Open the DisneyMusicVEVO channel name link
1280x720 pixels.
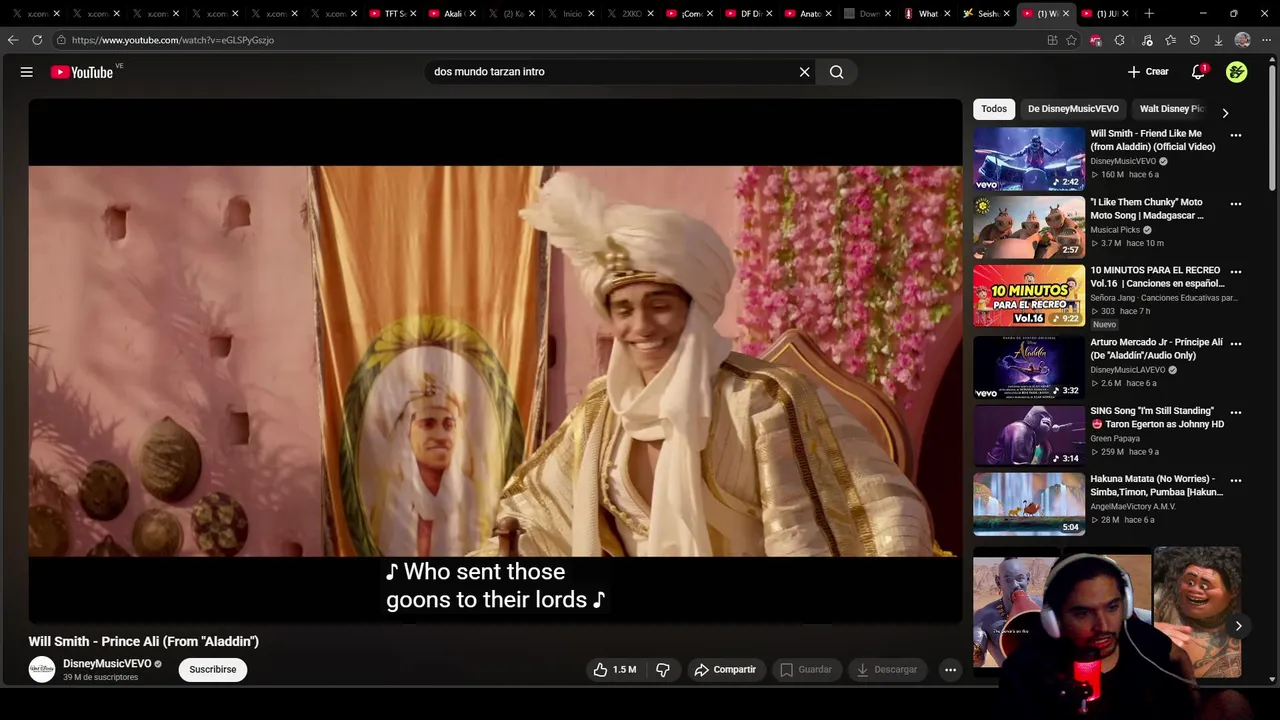107,664
